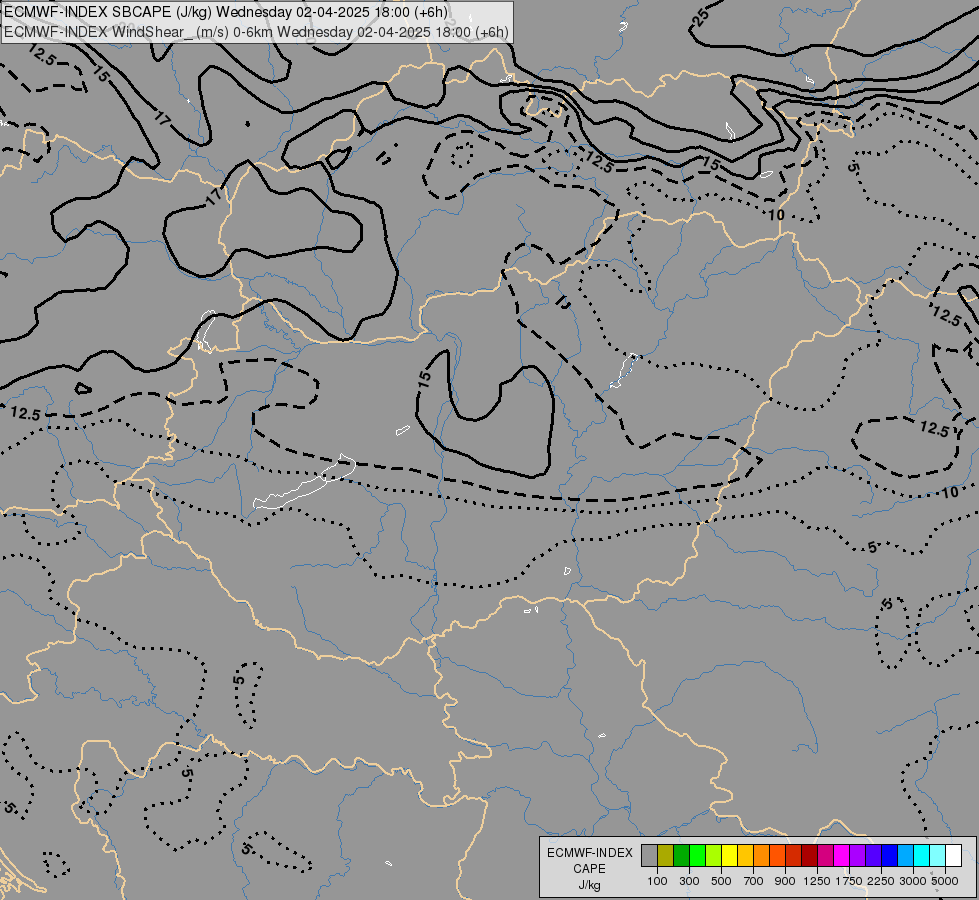Click the 25 contour label

tap(700, 17)
